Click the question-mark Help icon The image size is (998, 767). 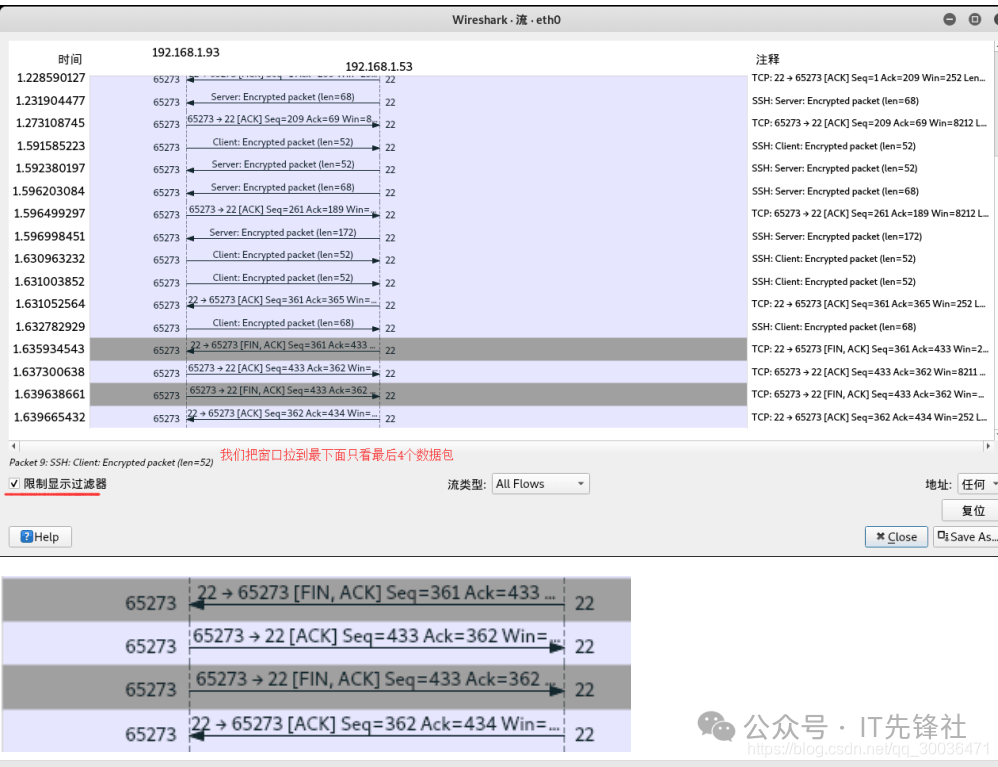[x=27, y=537]
